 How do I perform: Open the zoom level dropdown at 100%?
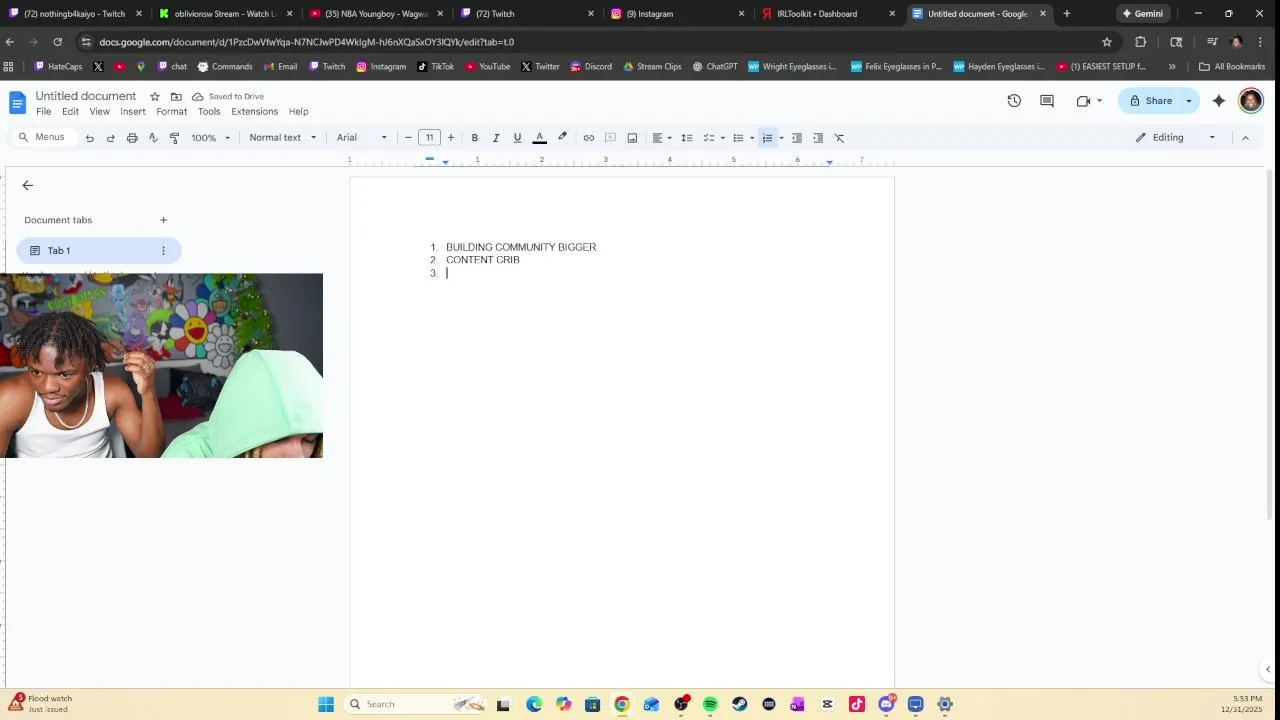coord(211,138)
